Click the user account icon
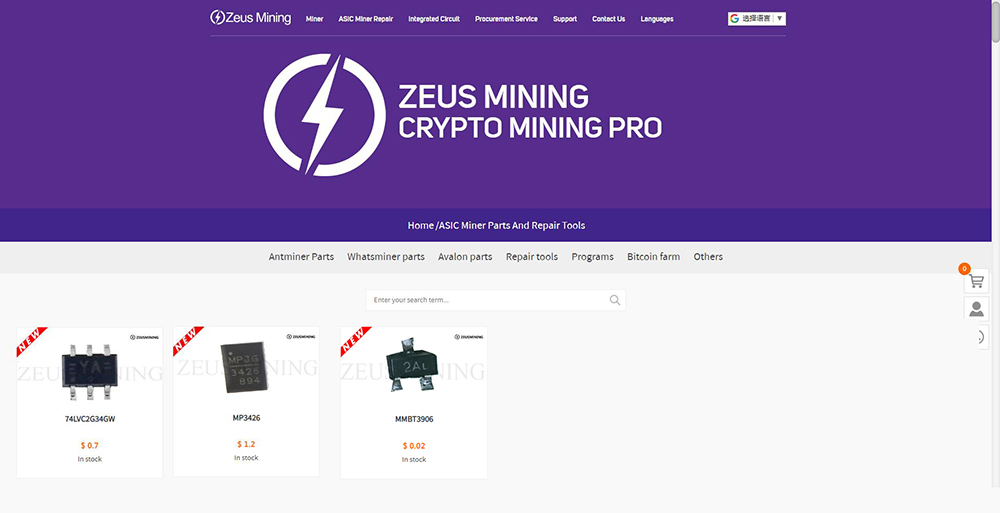The width and height of the screenshot is (1000, 513). click(976, 309)
